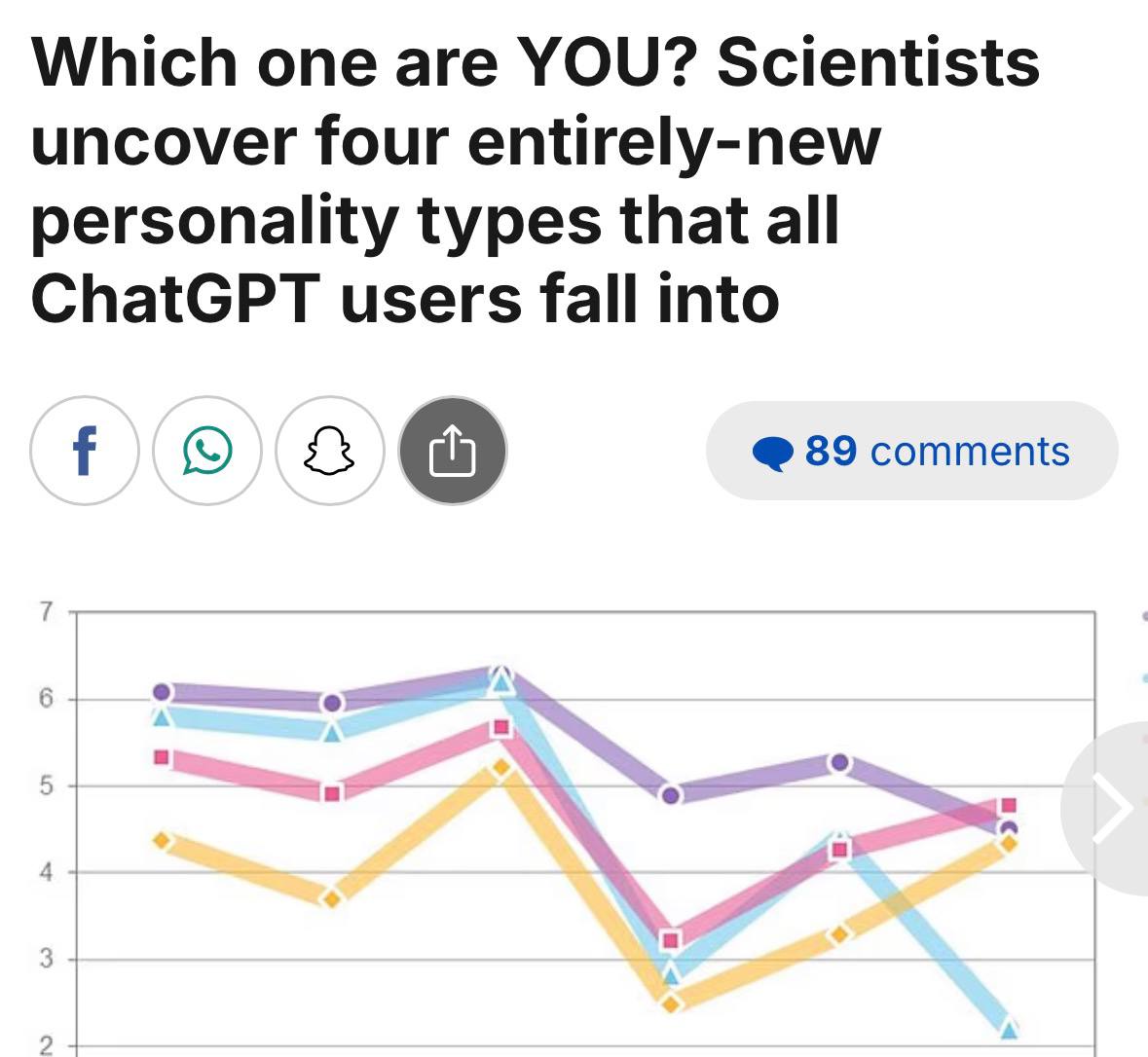Share the article on Facebook
The height and width of the screenshot is (1057, 1148).
pos(85,451)
